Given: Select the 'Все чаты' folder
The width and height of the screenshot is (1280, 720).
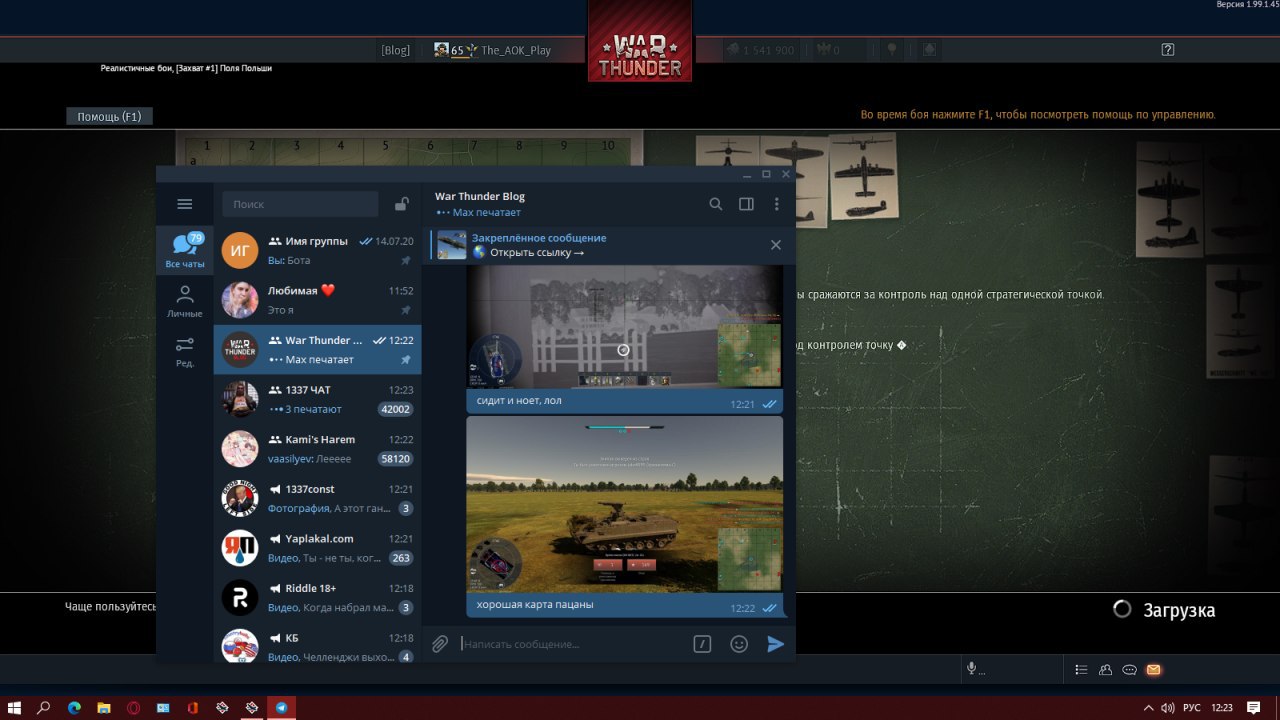Looking at the screenshot, I should pyautogui.click(x=185, y=250).
